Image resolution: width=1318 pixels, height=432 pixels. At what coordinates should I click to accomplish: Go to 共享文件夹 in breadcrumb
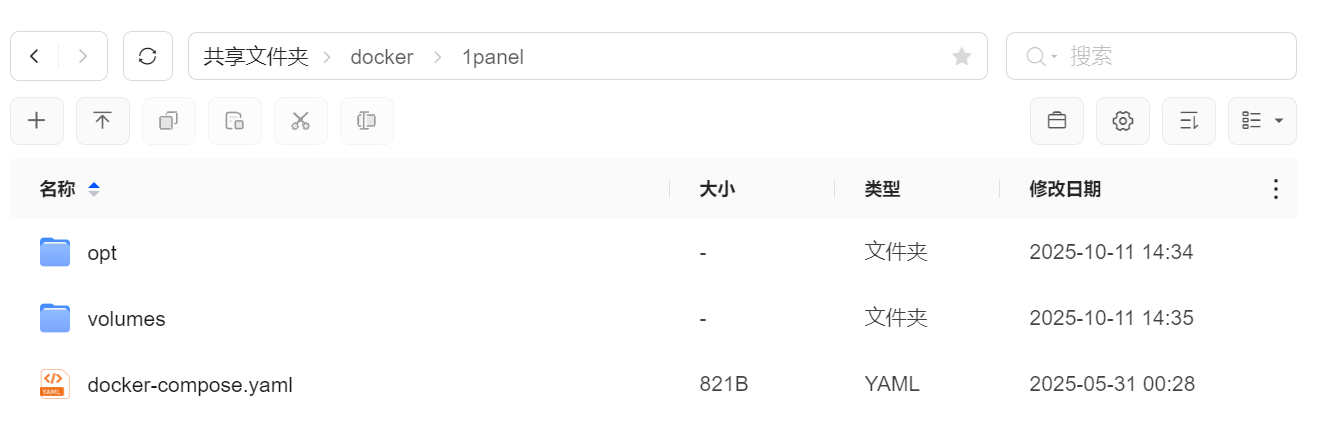click(x=256, y=57)
